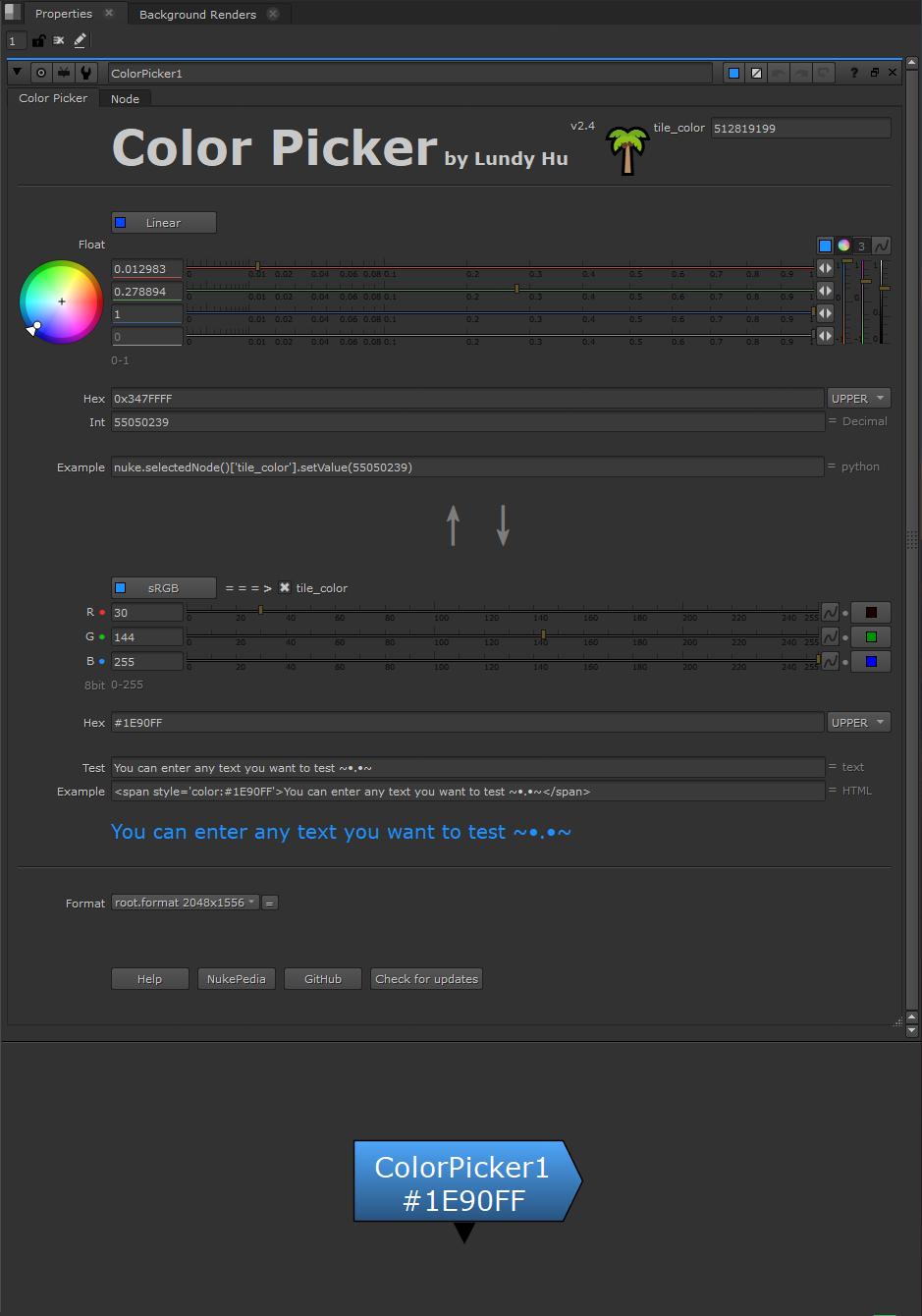Viewport: 922px width, 1316px height.
Task: Select the Color Picker tab
Action: [x=53, y=98]
